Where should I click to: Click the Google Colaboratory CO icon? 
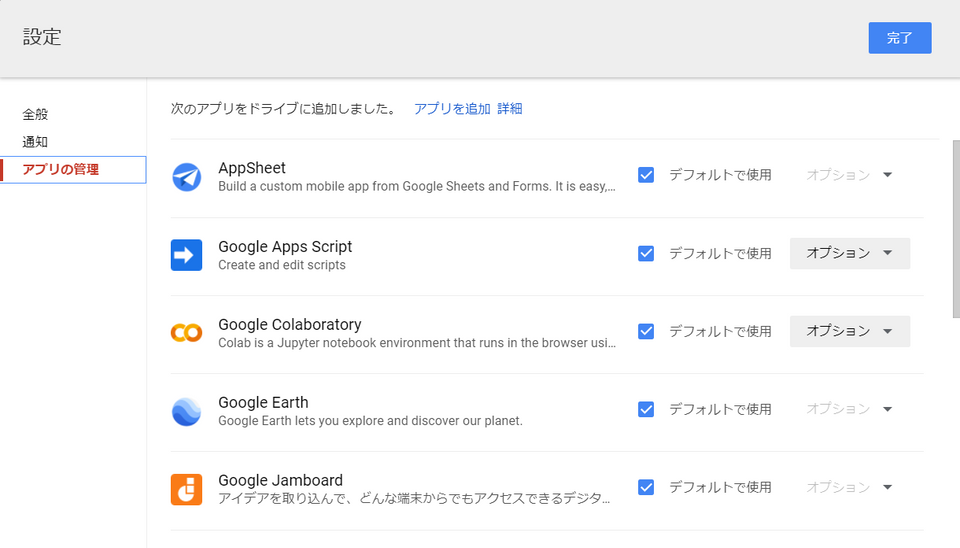pyautogui.click(x=186, y=333)
